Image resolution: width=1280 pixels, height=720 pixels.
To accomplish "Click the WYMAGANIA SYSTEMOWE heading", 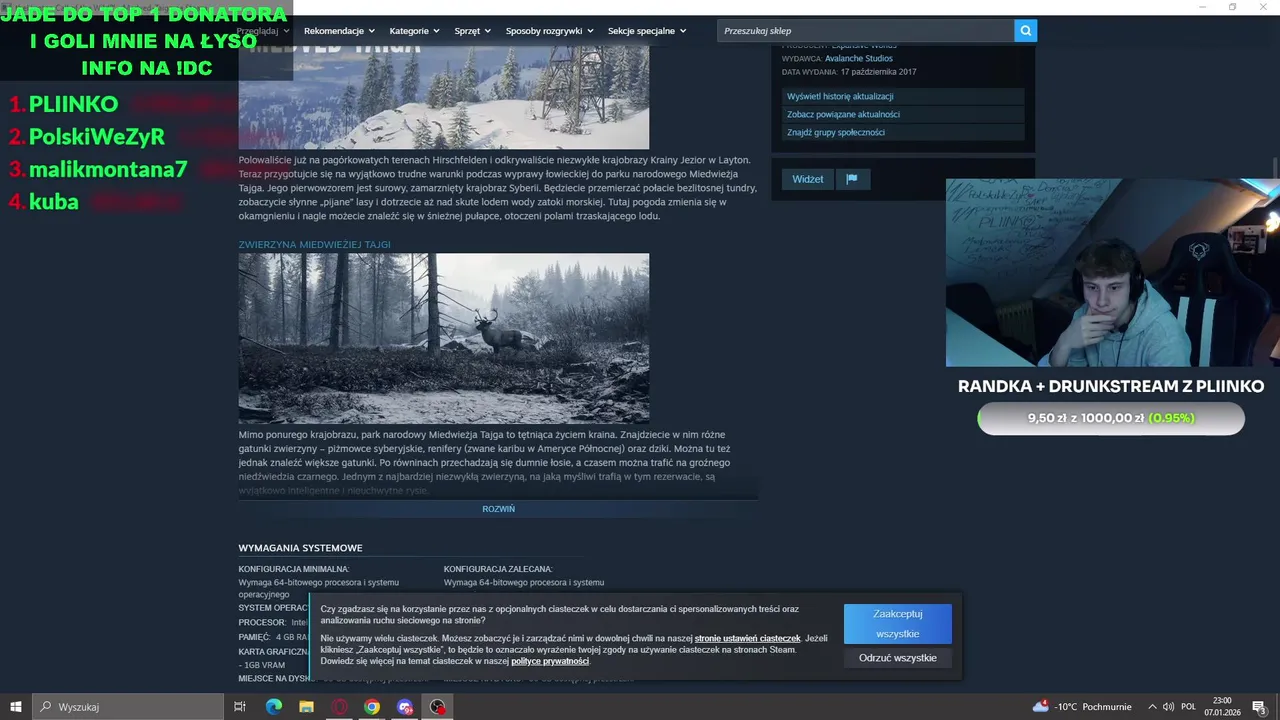I will [300, 548].
